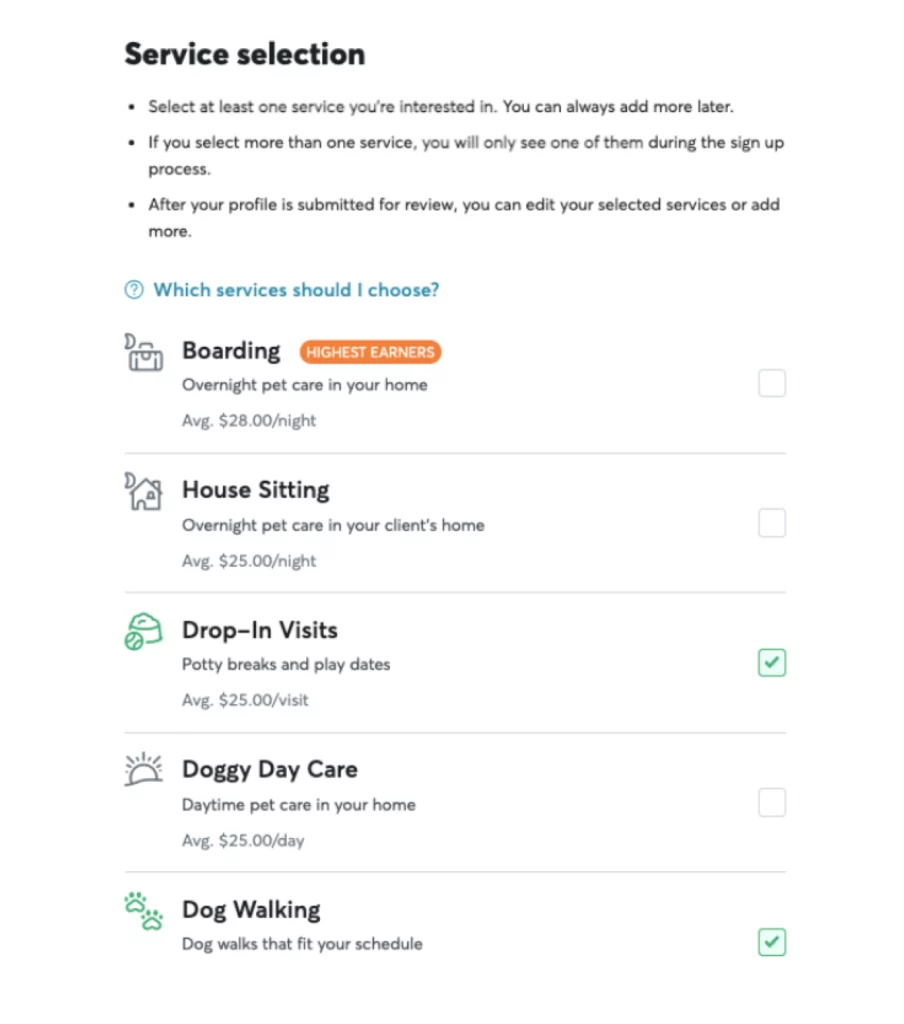Image resolution: width=904 pixels, height=1024 pixels.
Task: Enable the Boarding service checkbox
Action: pyautogui.click(x=771, y=383)
